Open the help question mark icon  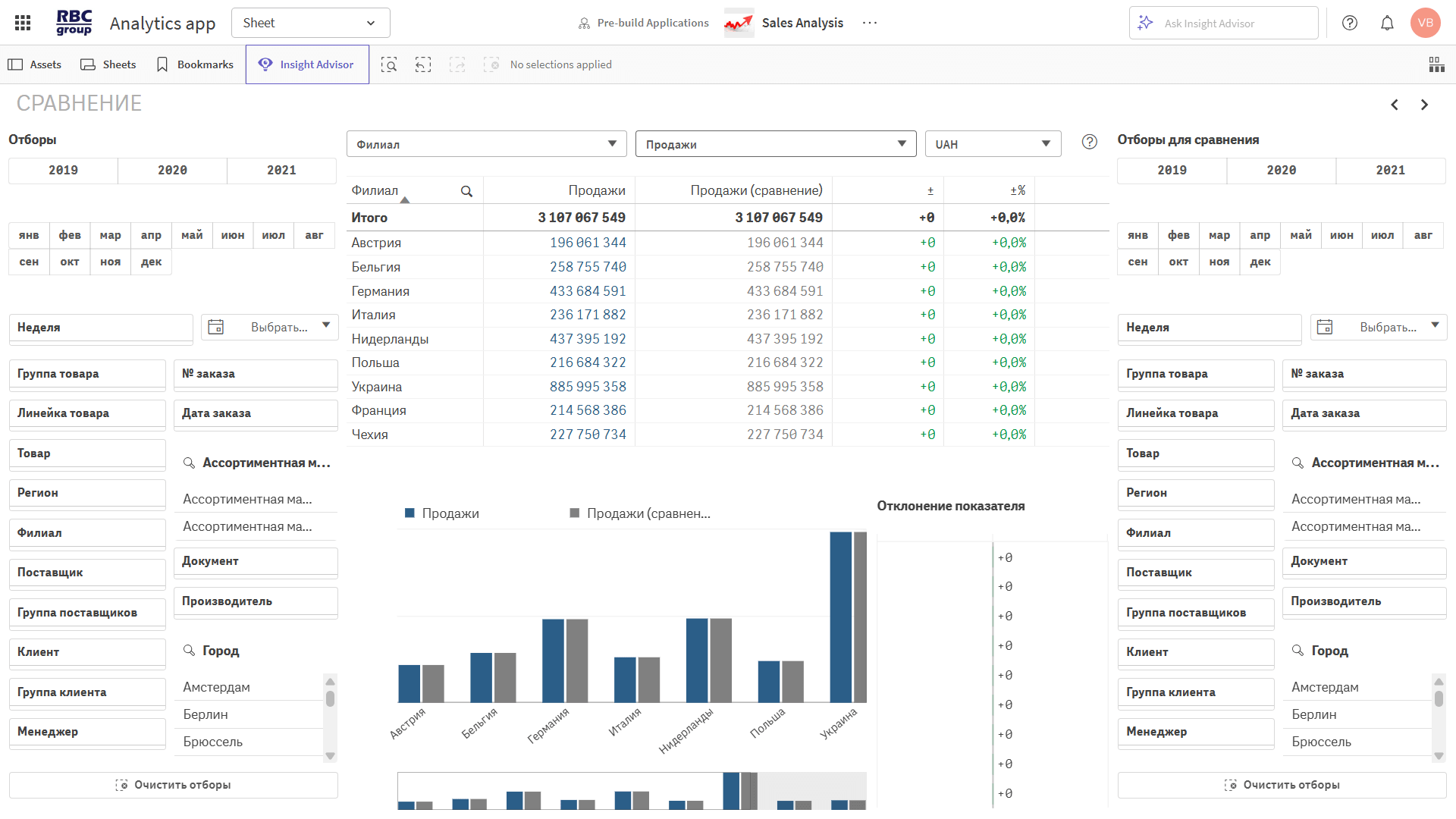point(1350,23)
